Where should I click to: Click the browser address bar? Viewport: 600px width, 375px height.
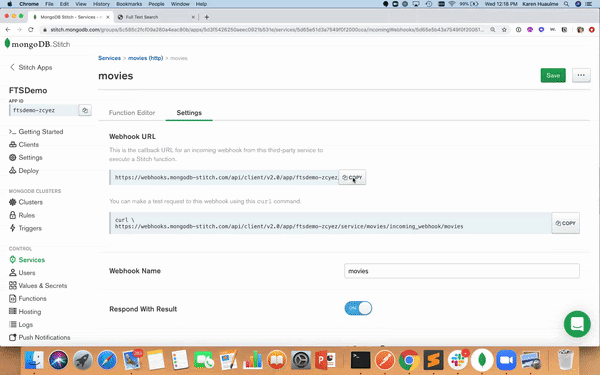point(267,29)
